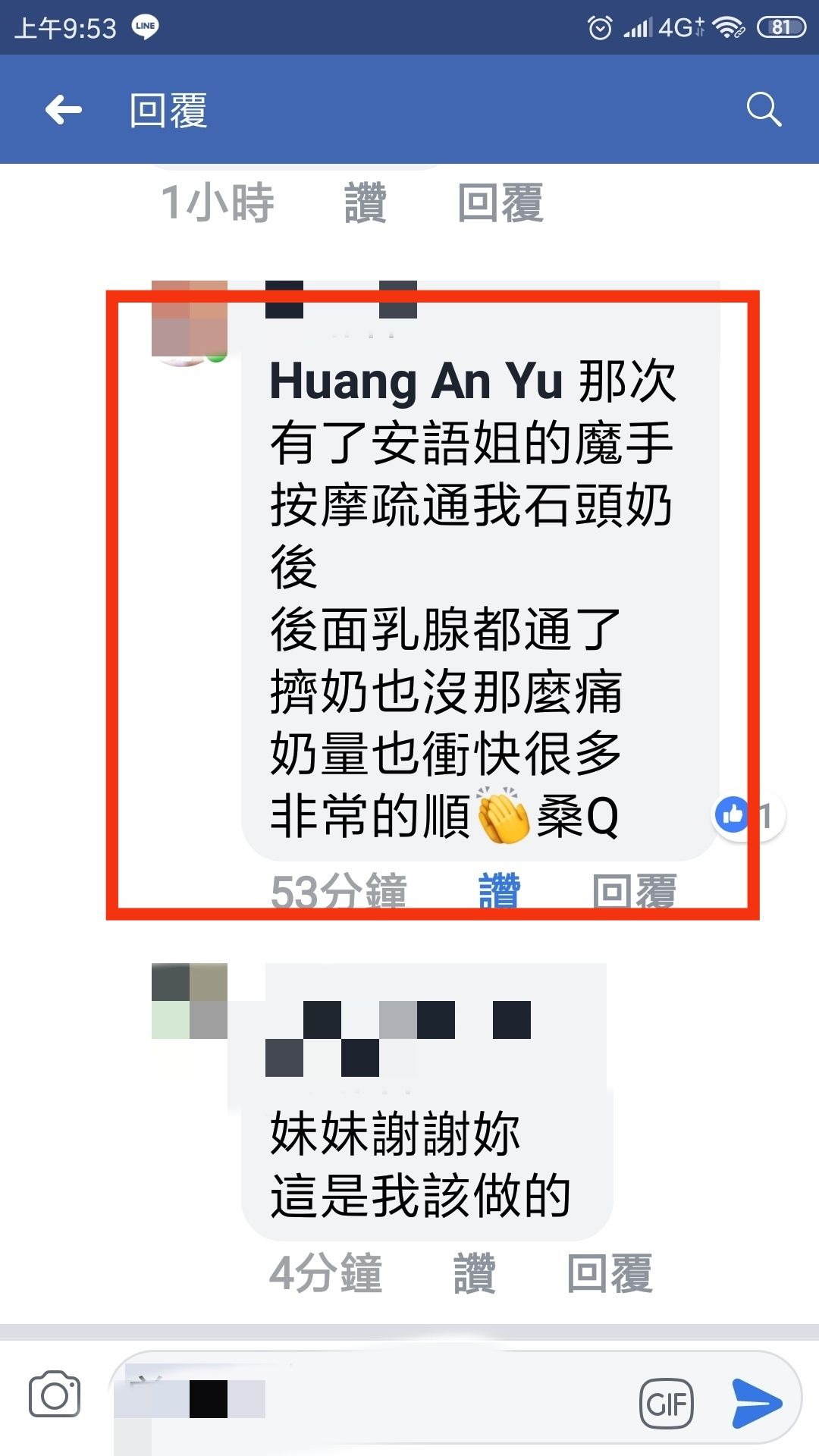
Task: Reply to the 妹妹謝謝妳 comment
Action: click(x=610, y=1272)
